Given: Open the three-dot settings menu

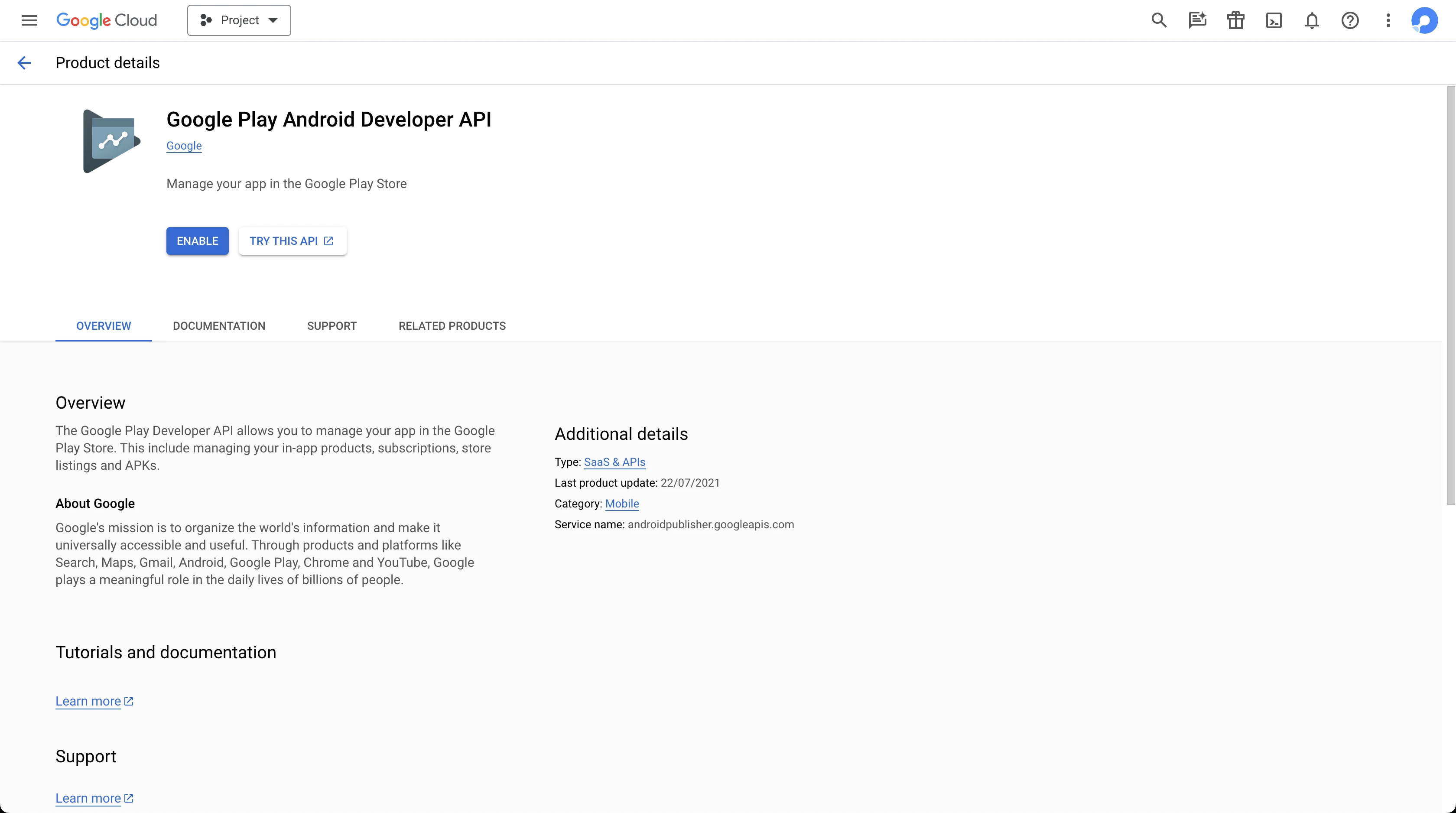Looking at the screenshot, I should click(x=1388, y=20).
